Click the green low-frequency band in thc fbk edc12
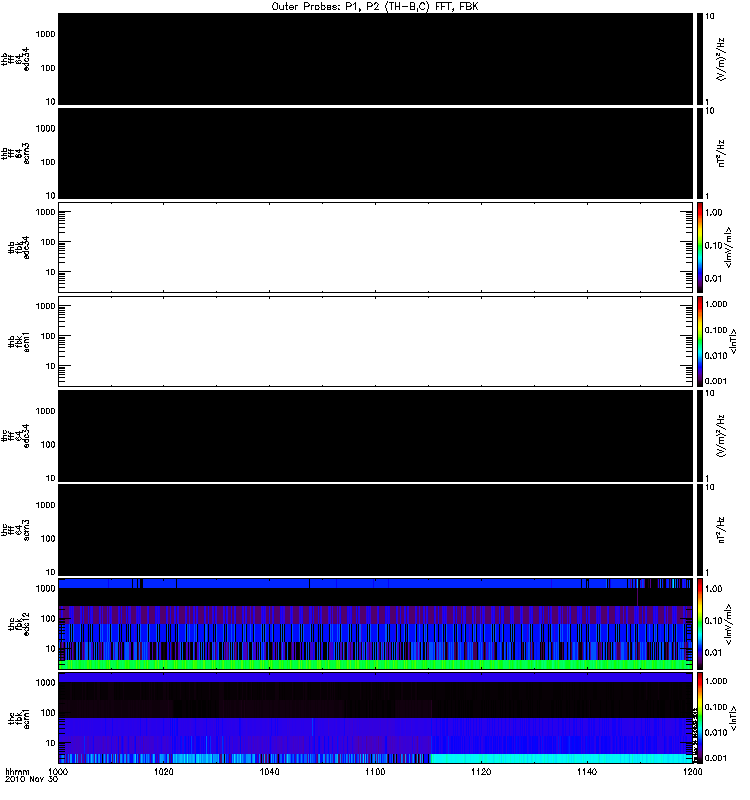Image resolution: width=750 pixels, height=800 pixels. [x=375, y=664]
